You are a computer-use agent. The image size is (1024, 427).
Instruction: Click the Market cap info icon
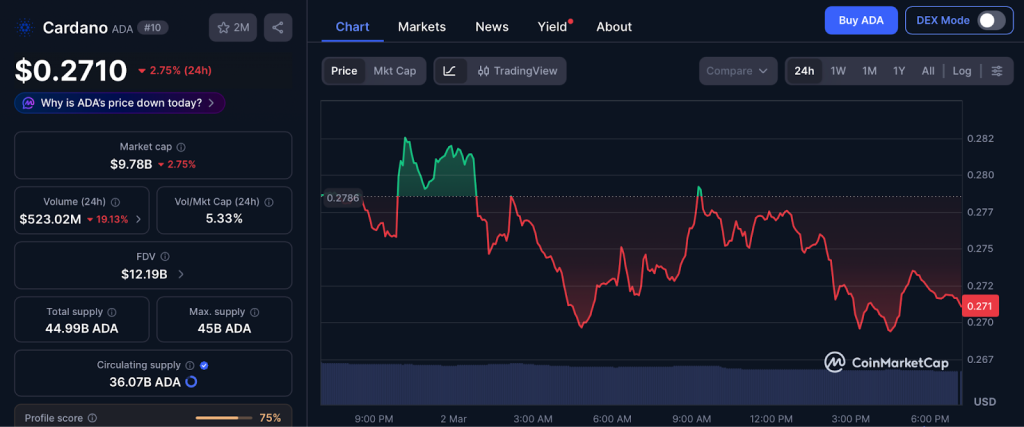click(x=180, y=147)
